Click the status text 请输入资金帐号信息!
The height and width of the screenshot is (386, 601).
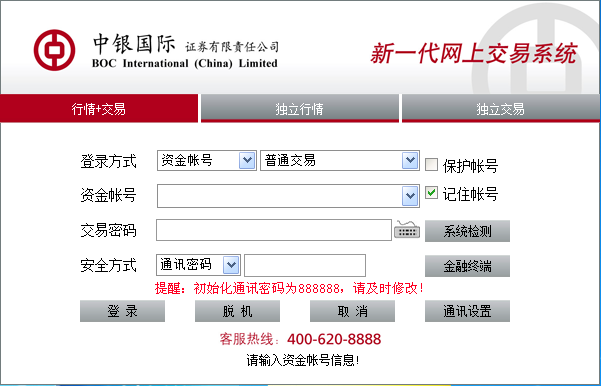coord(303,360)
